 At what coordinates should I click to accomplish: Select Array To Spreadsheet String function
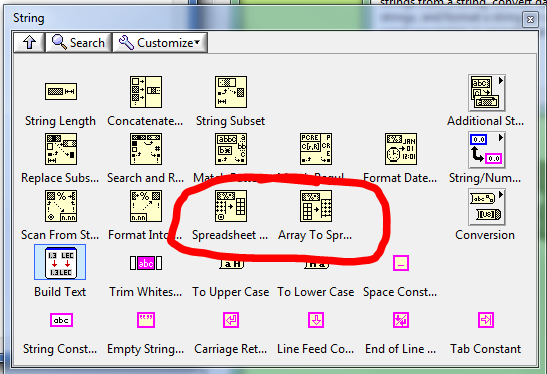tap(316, 206)
